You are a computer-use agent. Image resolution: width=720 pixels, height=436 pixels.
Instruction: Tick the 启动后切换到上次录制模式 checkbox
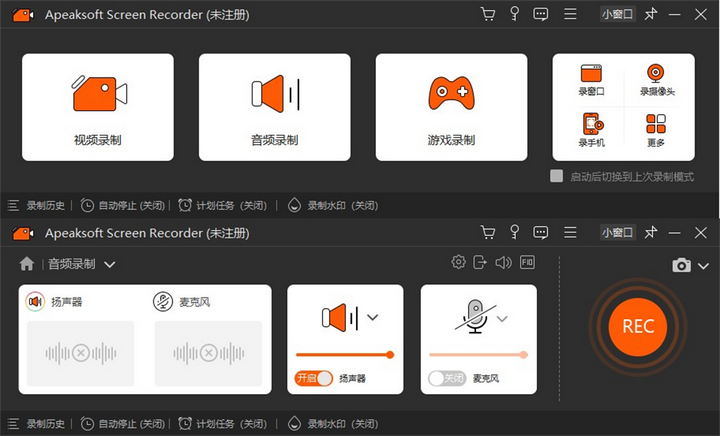point(557,176)
